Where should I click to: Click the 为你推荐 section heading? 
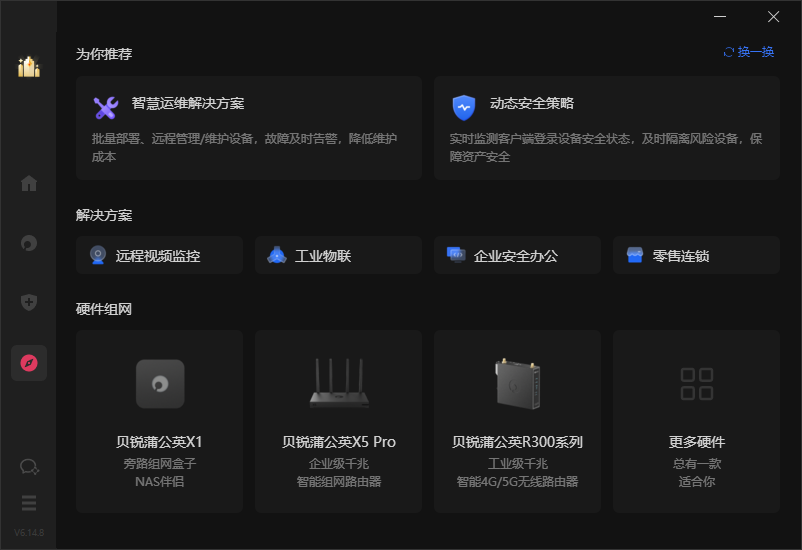point(104,54)
